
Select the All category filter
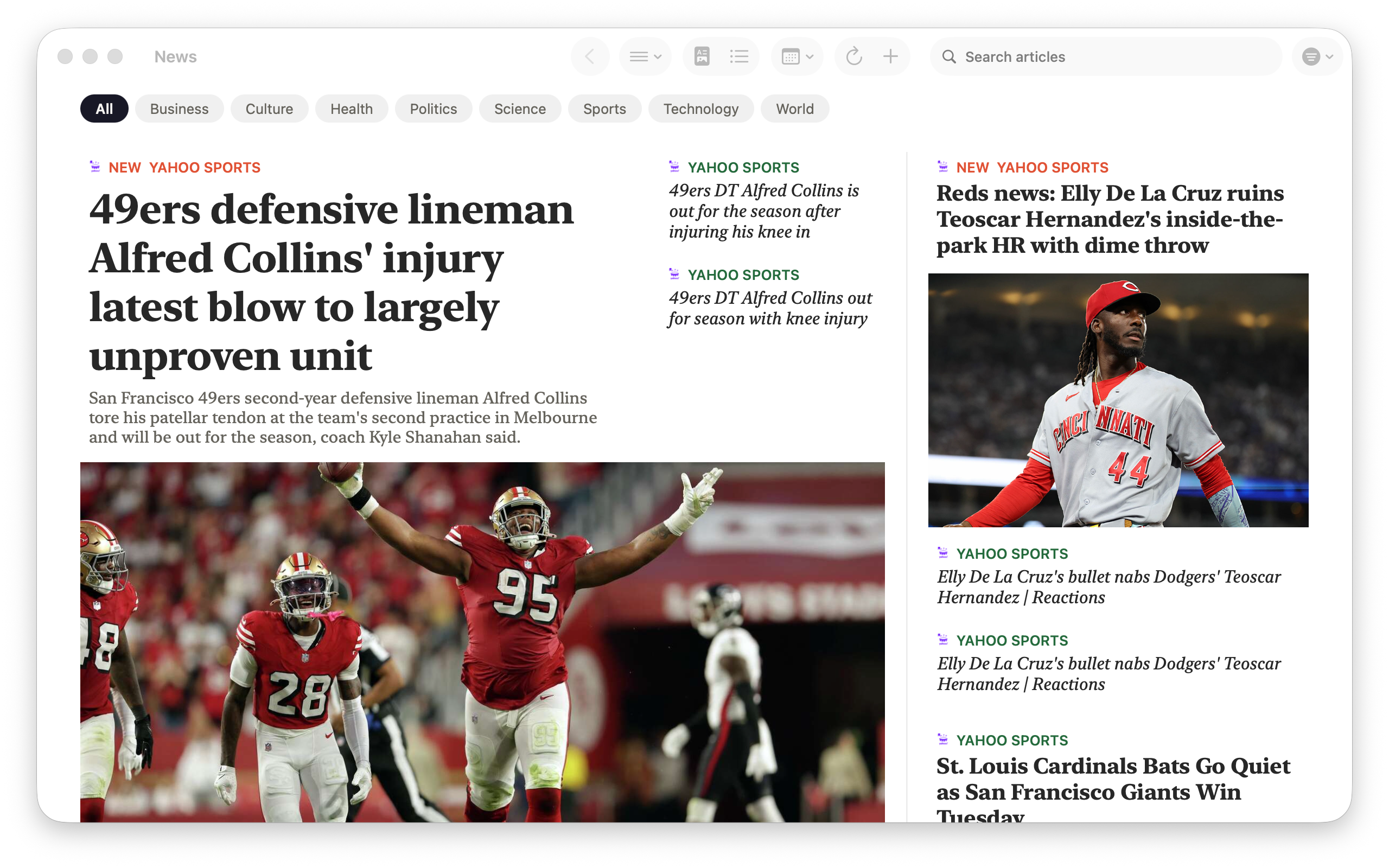point(104,108)
